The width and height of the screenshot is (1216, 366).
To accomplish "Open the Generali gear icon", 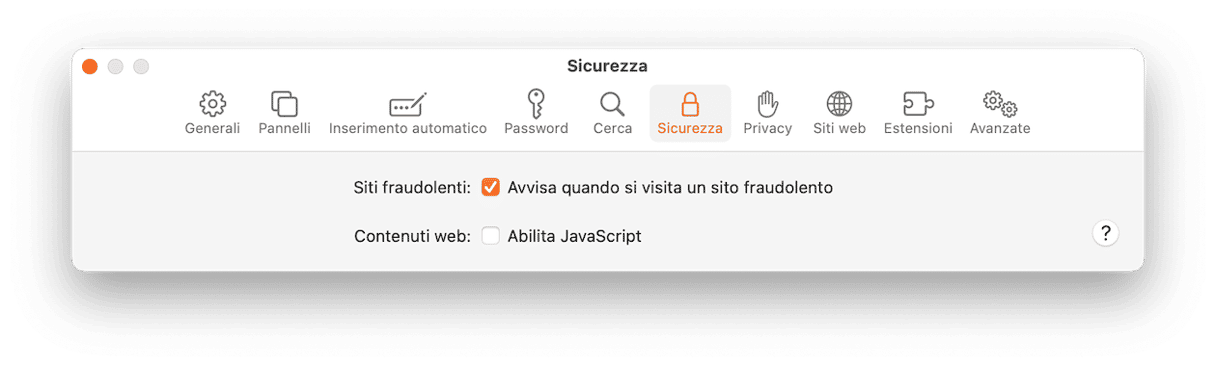I will pos(212,104).
